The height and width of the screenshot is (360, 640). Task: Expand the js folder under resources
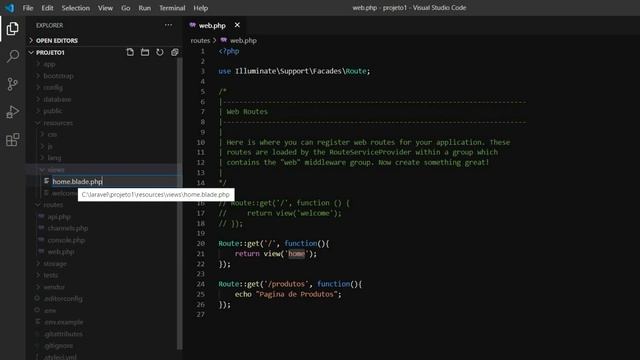click(50, 146)
